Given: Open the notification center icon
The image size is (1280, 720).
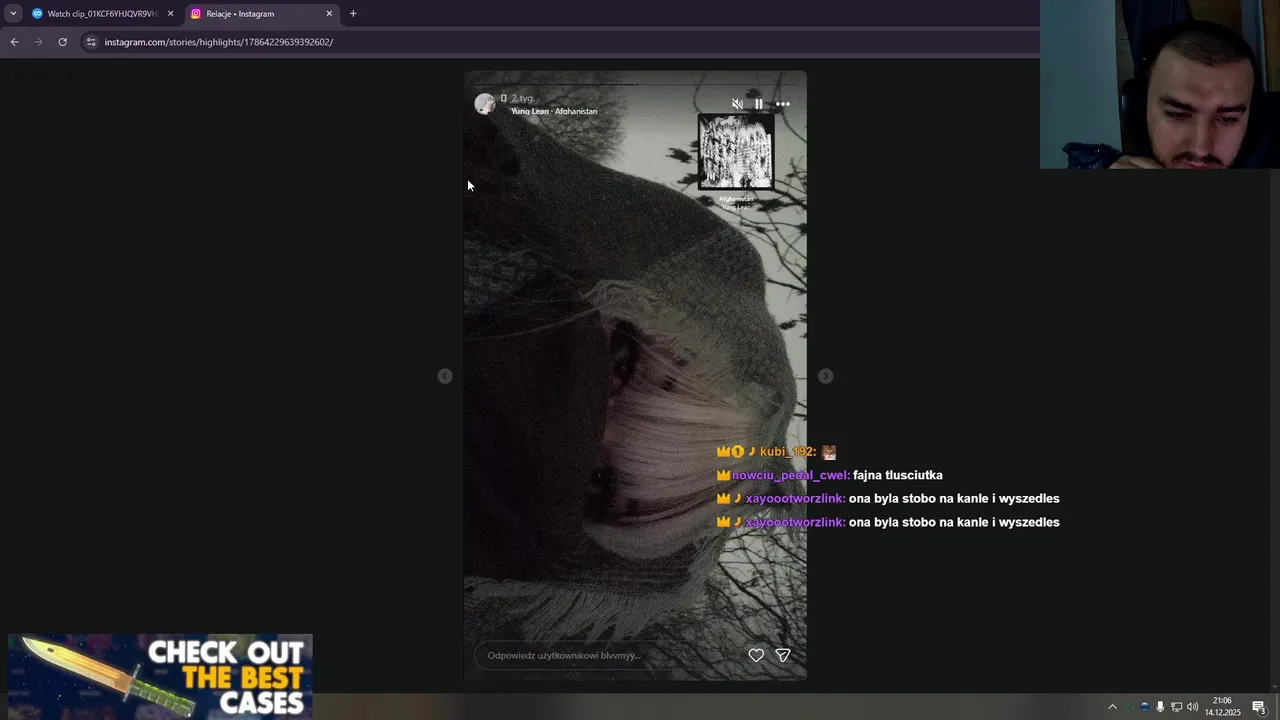Looking at the screenshot, I should pos(1259,707).
